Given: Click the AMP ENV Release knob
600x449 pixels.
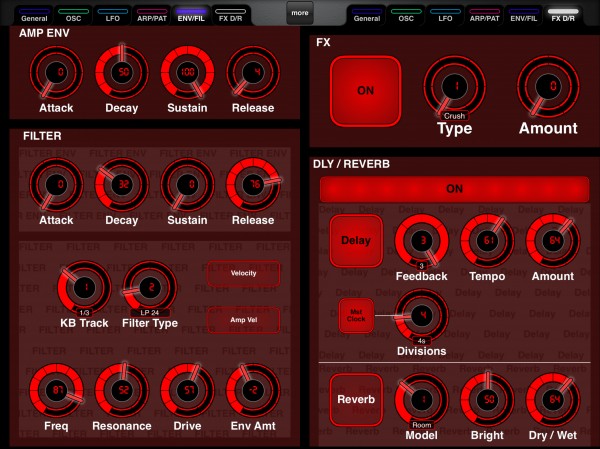Looking at the screenshot, I should (x=253, y=72).
